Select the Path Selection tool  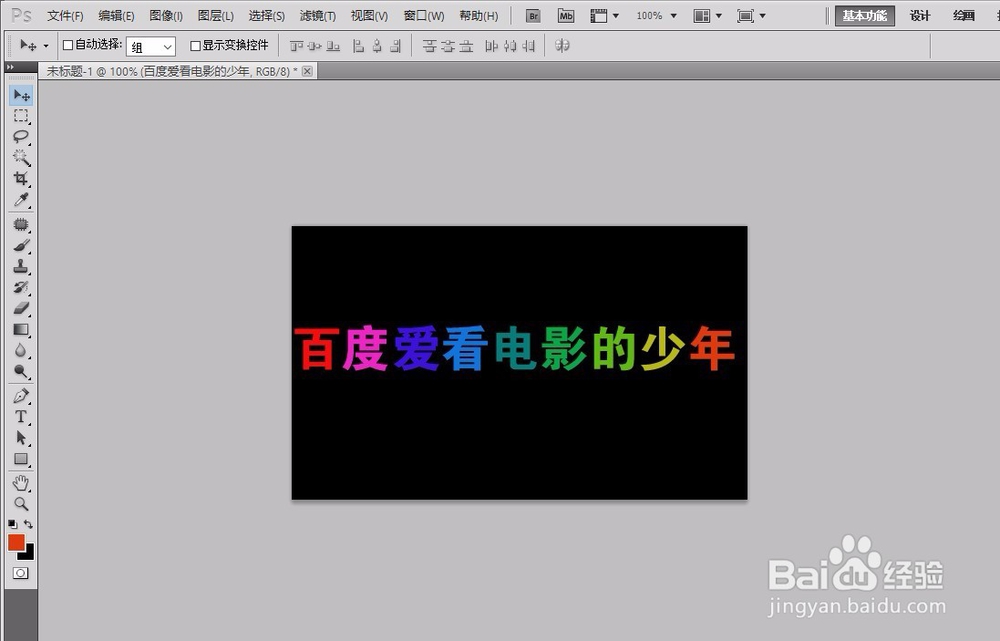[21, 438]
